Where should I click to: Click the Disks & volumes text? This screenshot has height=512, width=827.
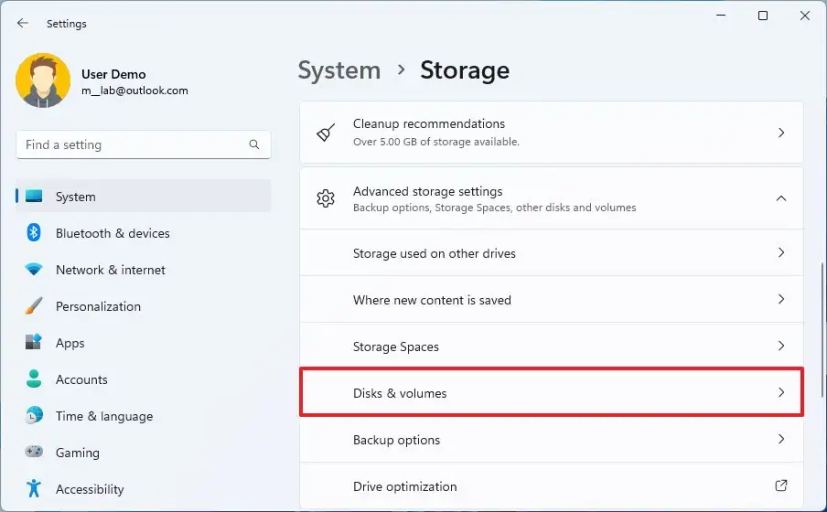point(400,393)
